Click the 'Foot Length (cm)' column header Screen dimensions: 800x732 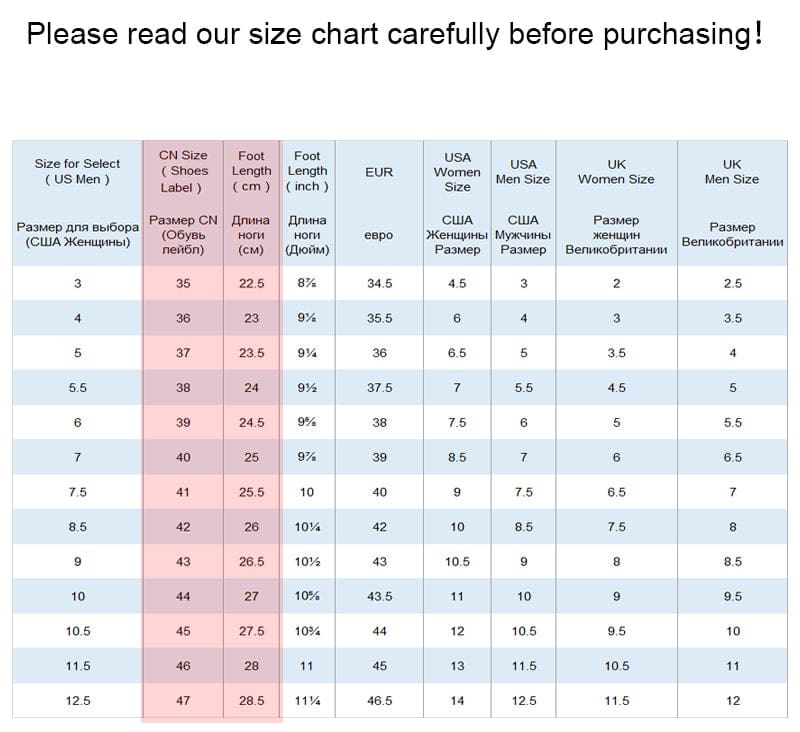pyautogui.click(x=251, y=171)
